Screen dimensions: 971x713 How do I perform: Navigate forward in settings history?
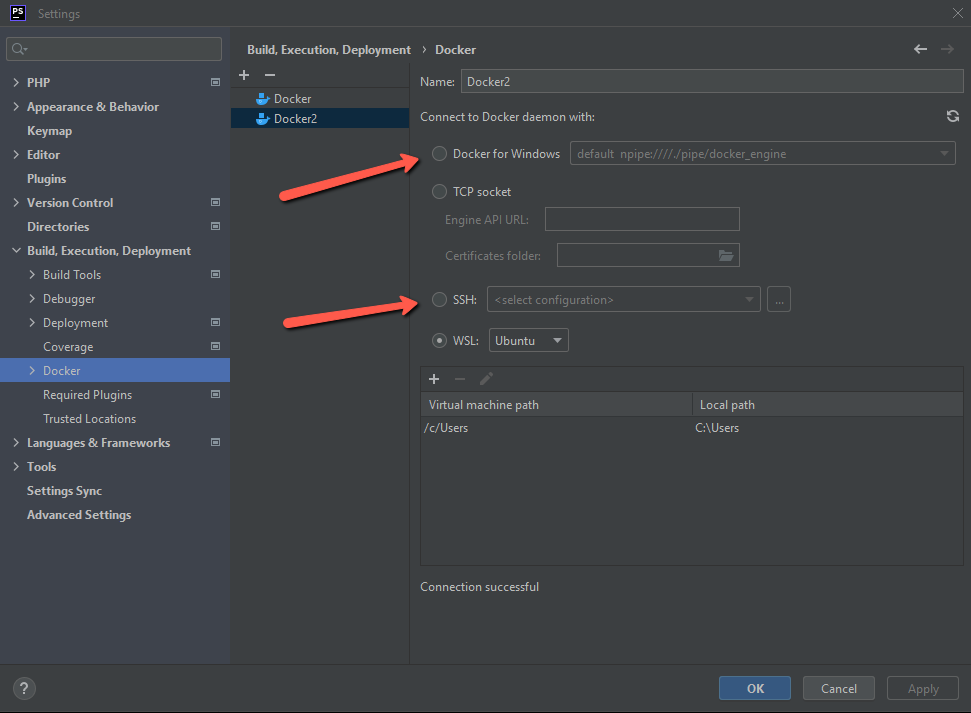[x=947, y=49]
